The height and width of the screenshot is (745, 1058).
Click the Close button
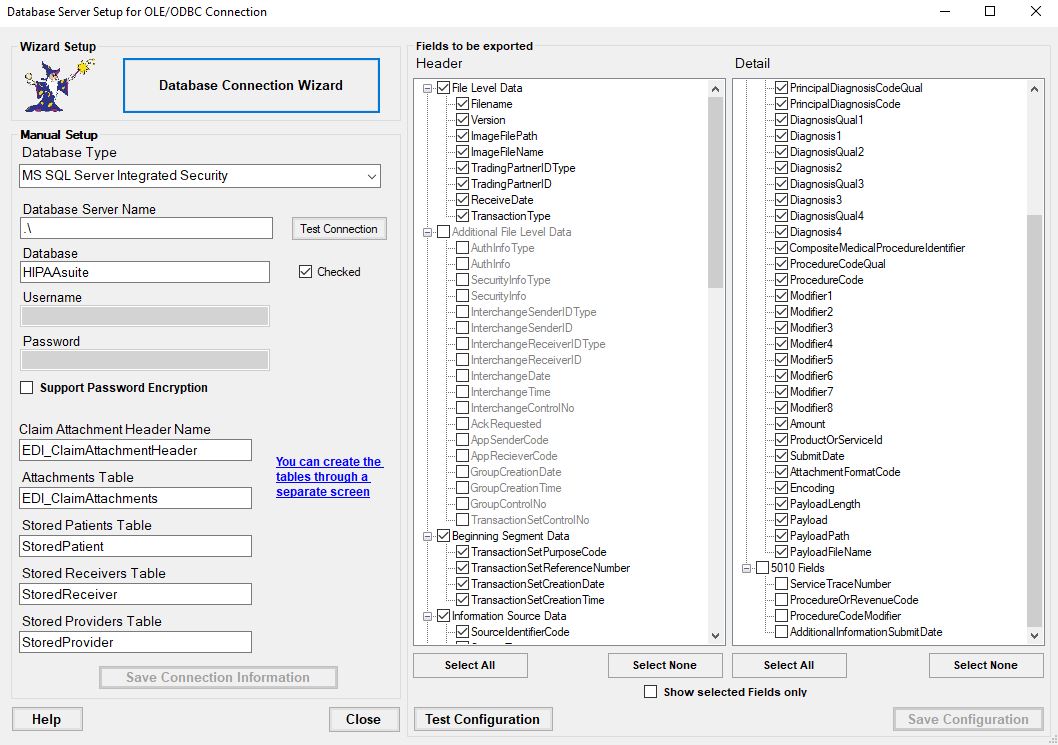[x=364, y=719]
